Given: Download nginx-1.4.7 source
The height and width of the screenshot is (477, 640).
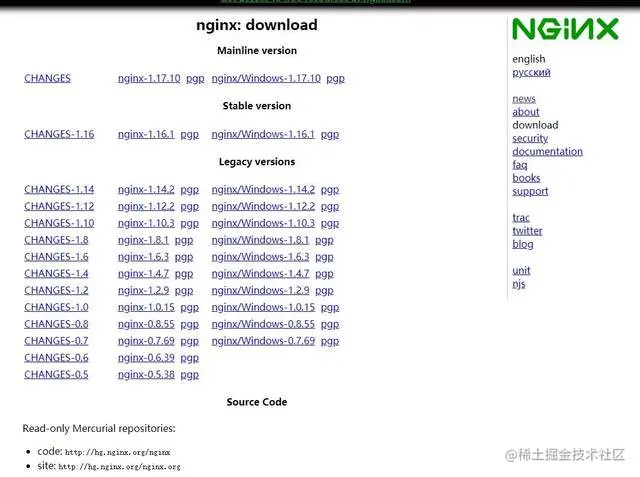Looking at the screenshot, I should pyautogui.click(x=143, y=274).
